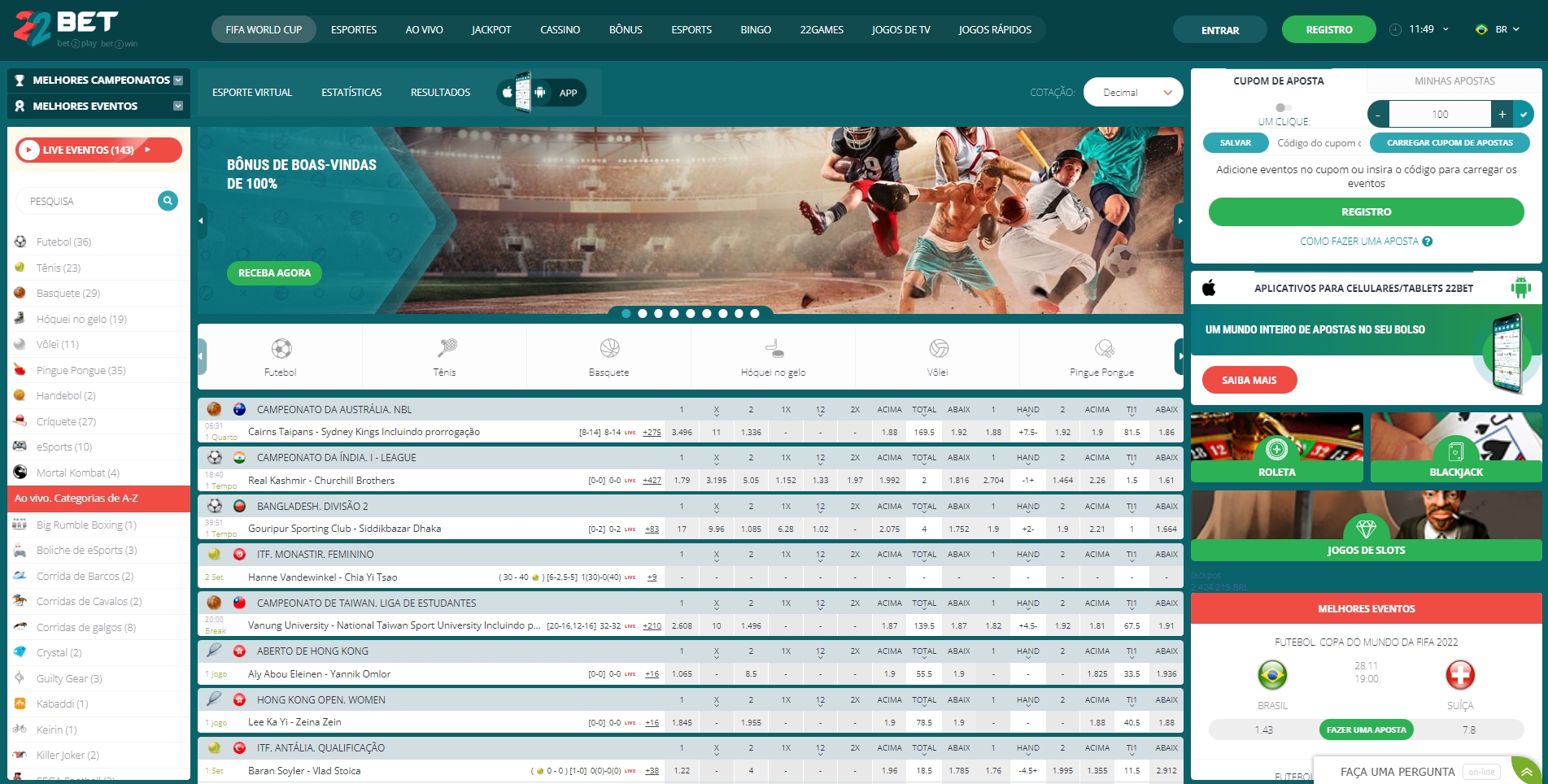Open eSports from the sidebar sport icons
This screenshot has width=1548, height=784.
click(x=18, y=446)
